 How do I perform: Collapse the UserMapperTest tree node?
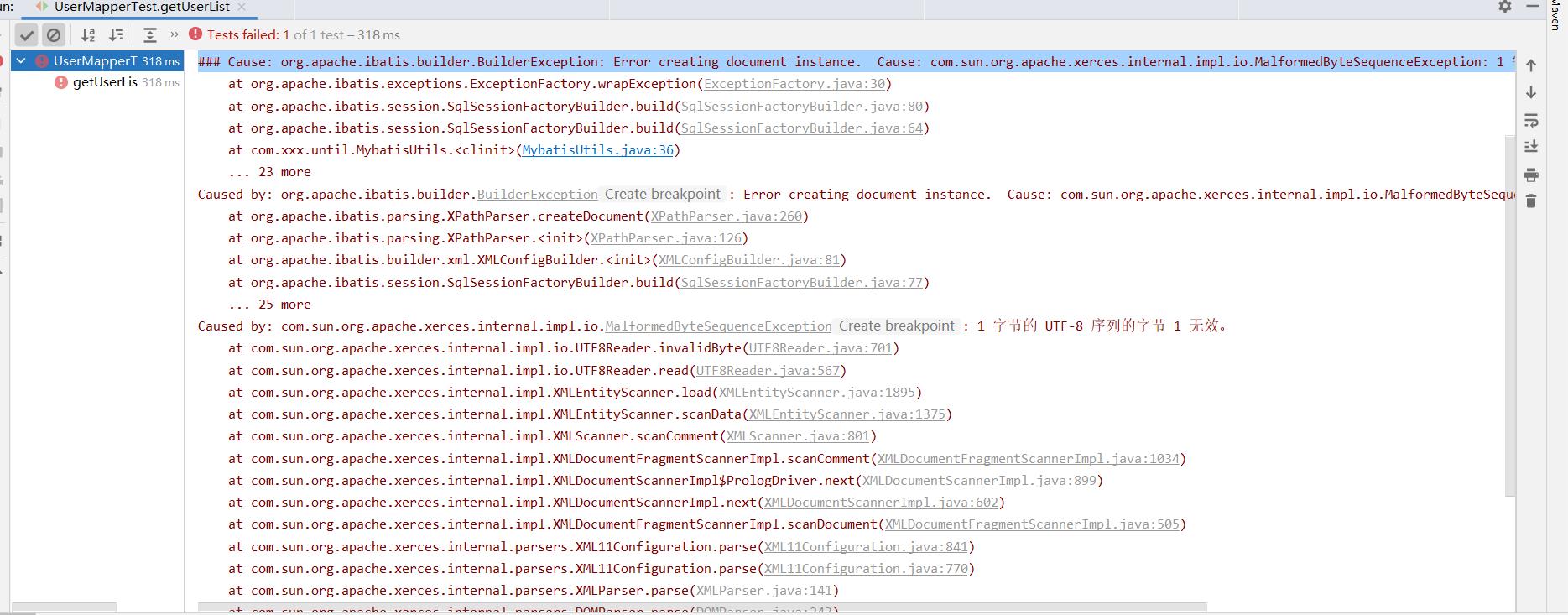click(22, 61)
